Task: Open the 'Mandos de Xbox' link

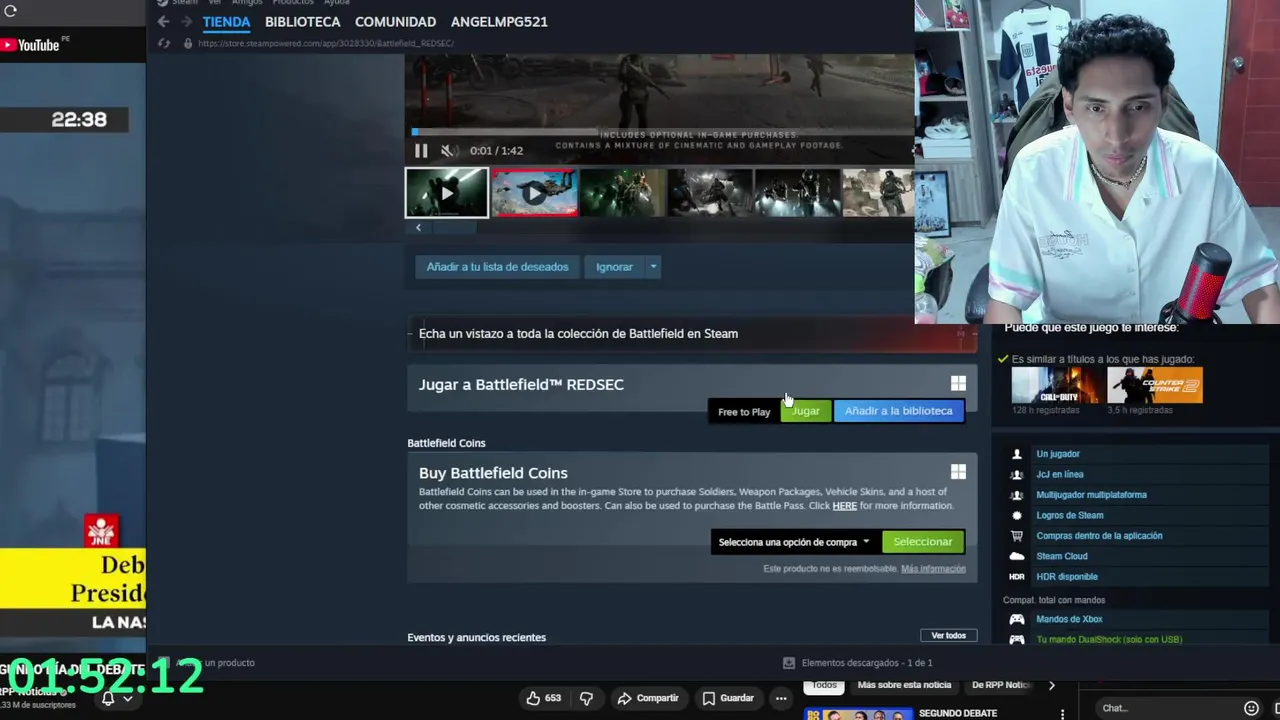Action: pos(1069,620)
